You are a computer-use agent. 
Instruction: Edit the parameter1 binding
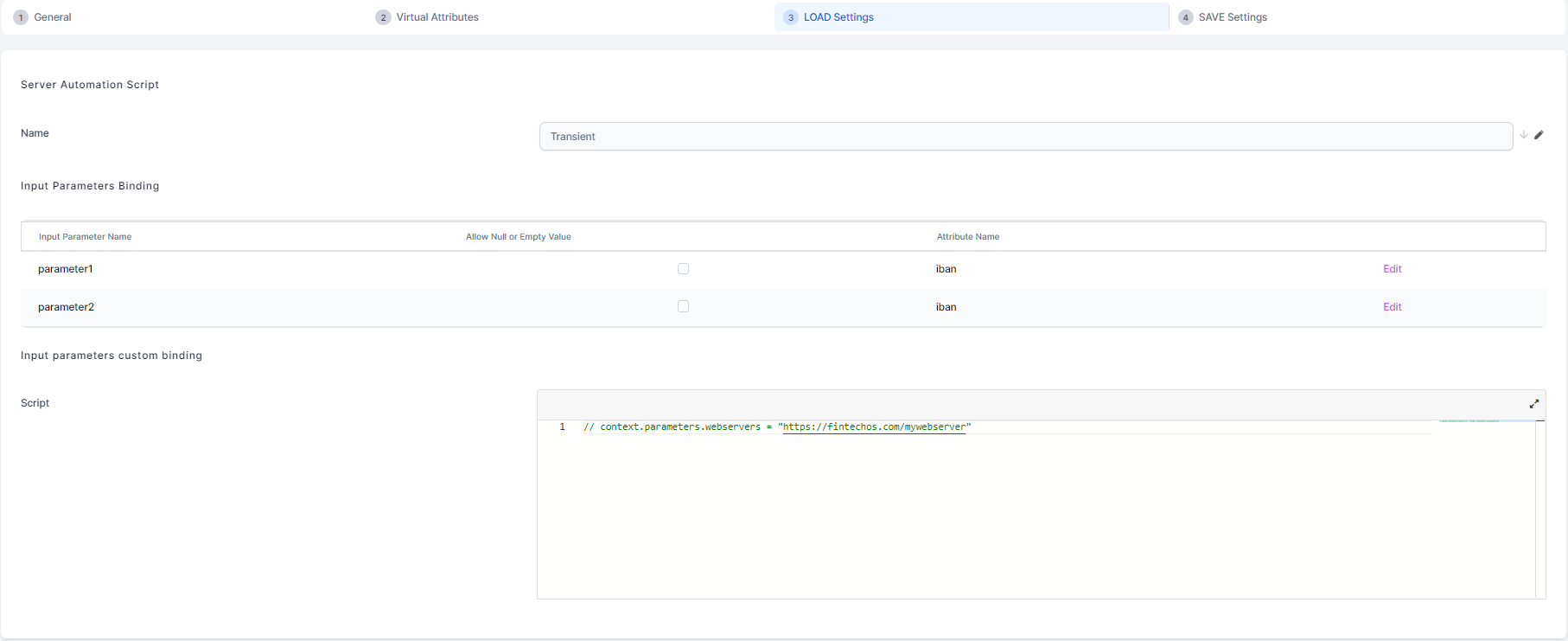pyautogui.click(x=1392, y=269)
